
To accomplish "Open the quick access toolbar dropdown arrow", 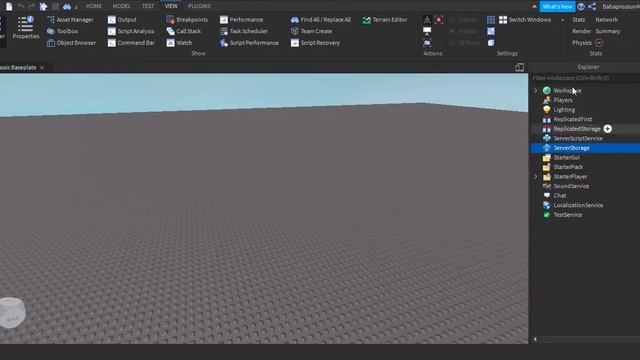I will coord(76,7).
